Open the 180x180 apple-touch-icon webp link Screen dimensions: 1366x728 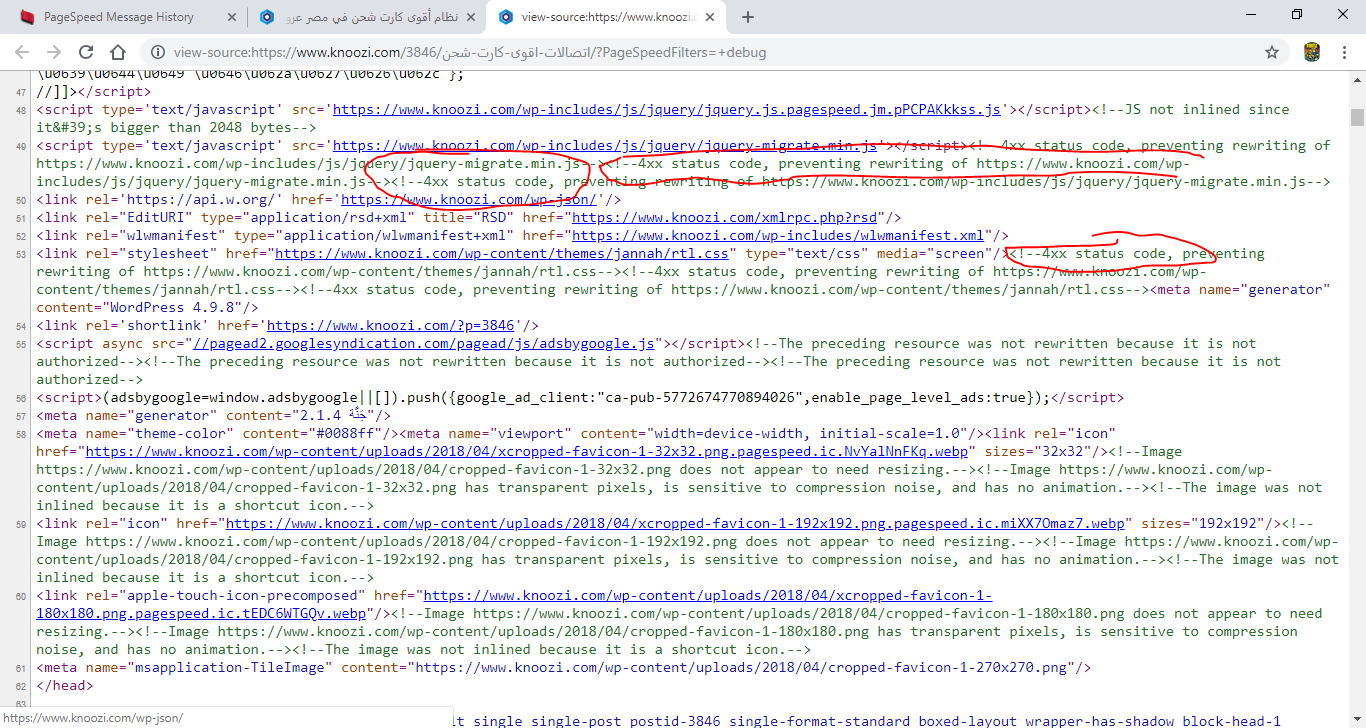coord(515,605)
